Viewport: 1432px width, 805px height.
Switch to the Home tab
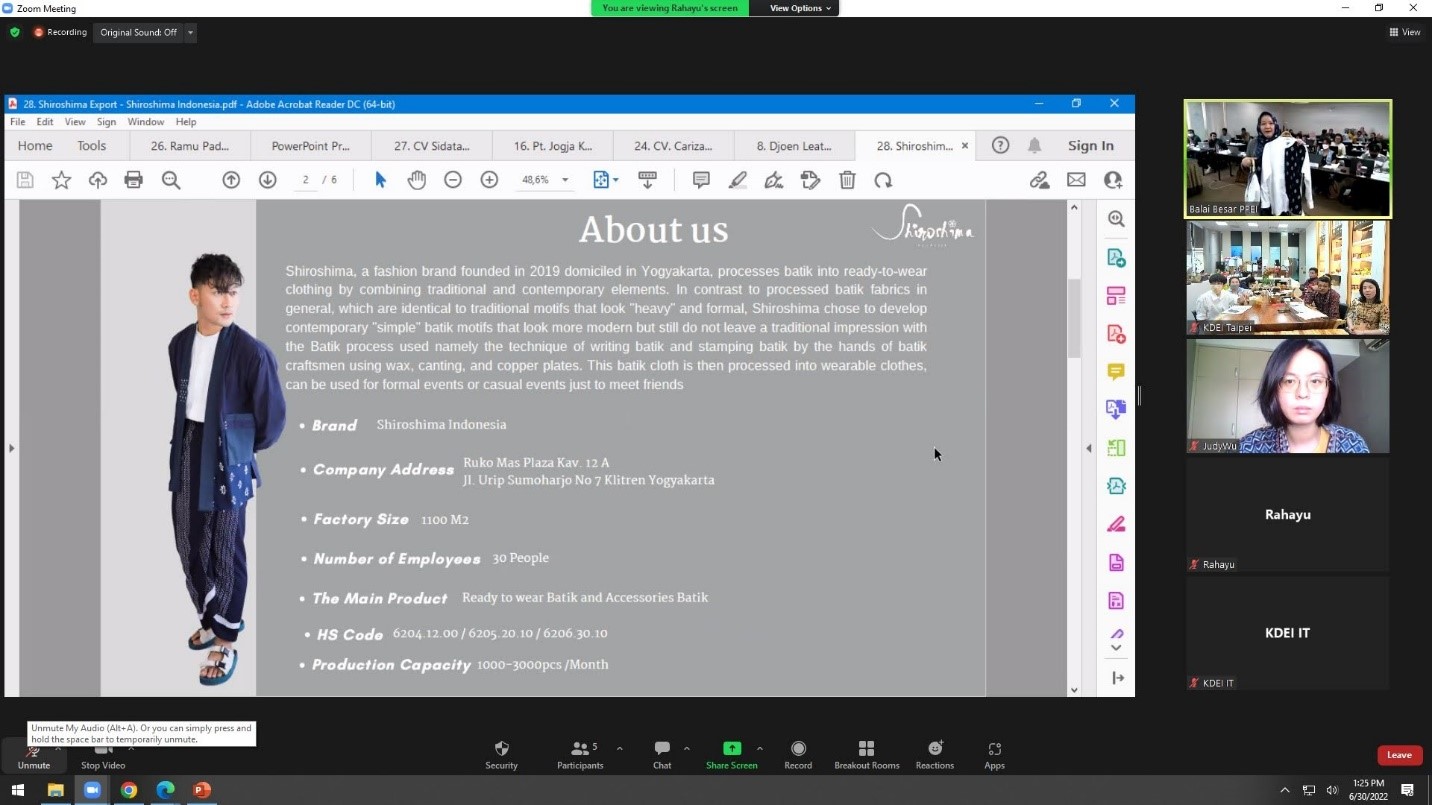[x=35, y=145]
